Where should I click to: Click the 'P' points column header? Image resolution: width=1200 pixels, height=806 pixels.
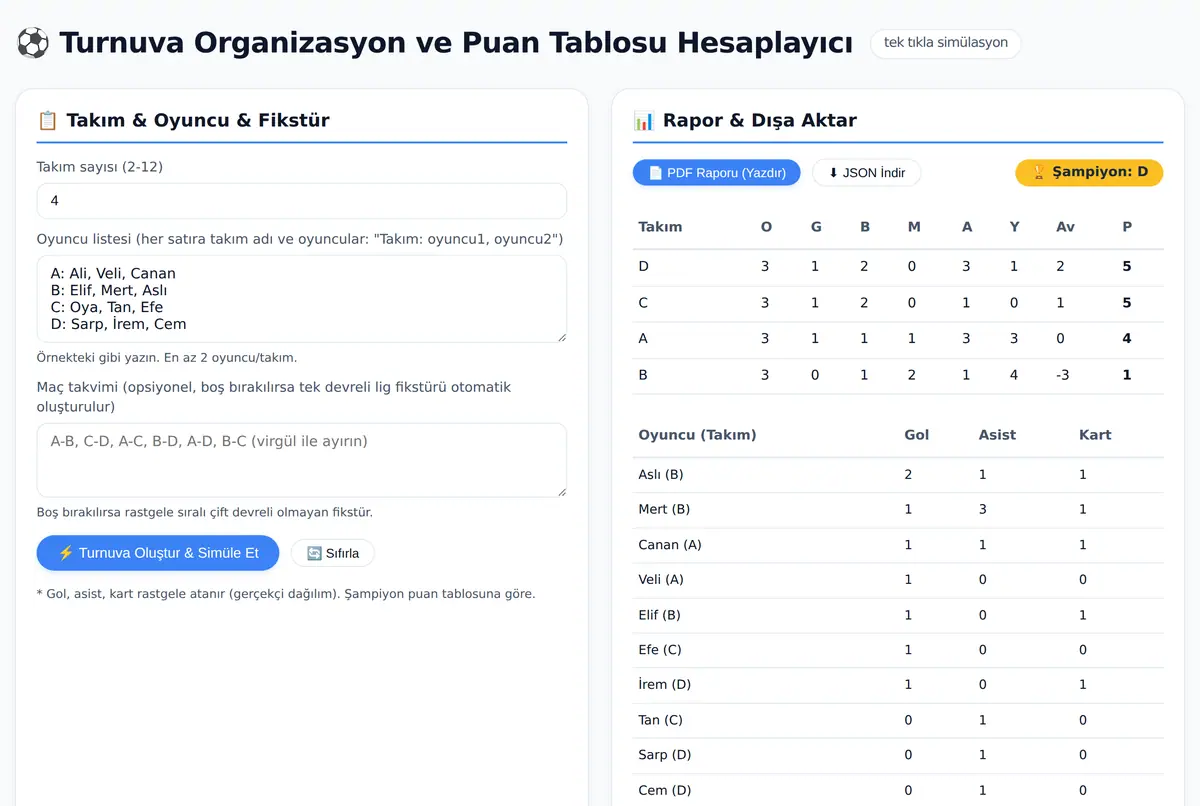coord(1127,227)
